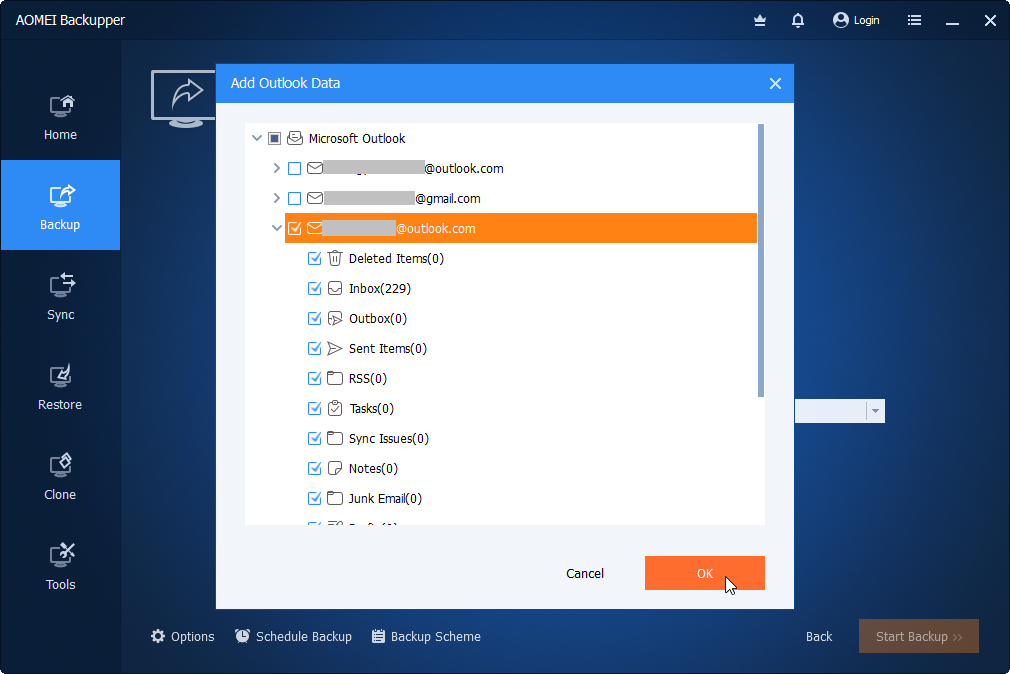Open the Tools section
1010x674 pixels.
tap(60, 566)
